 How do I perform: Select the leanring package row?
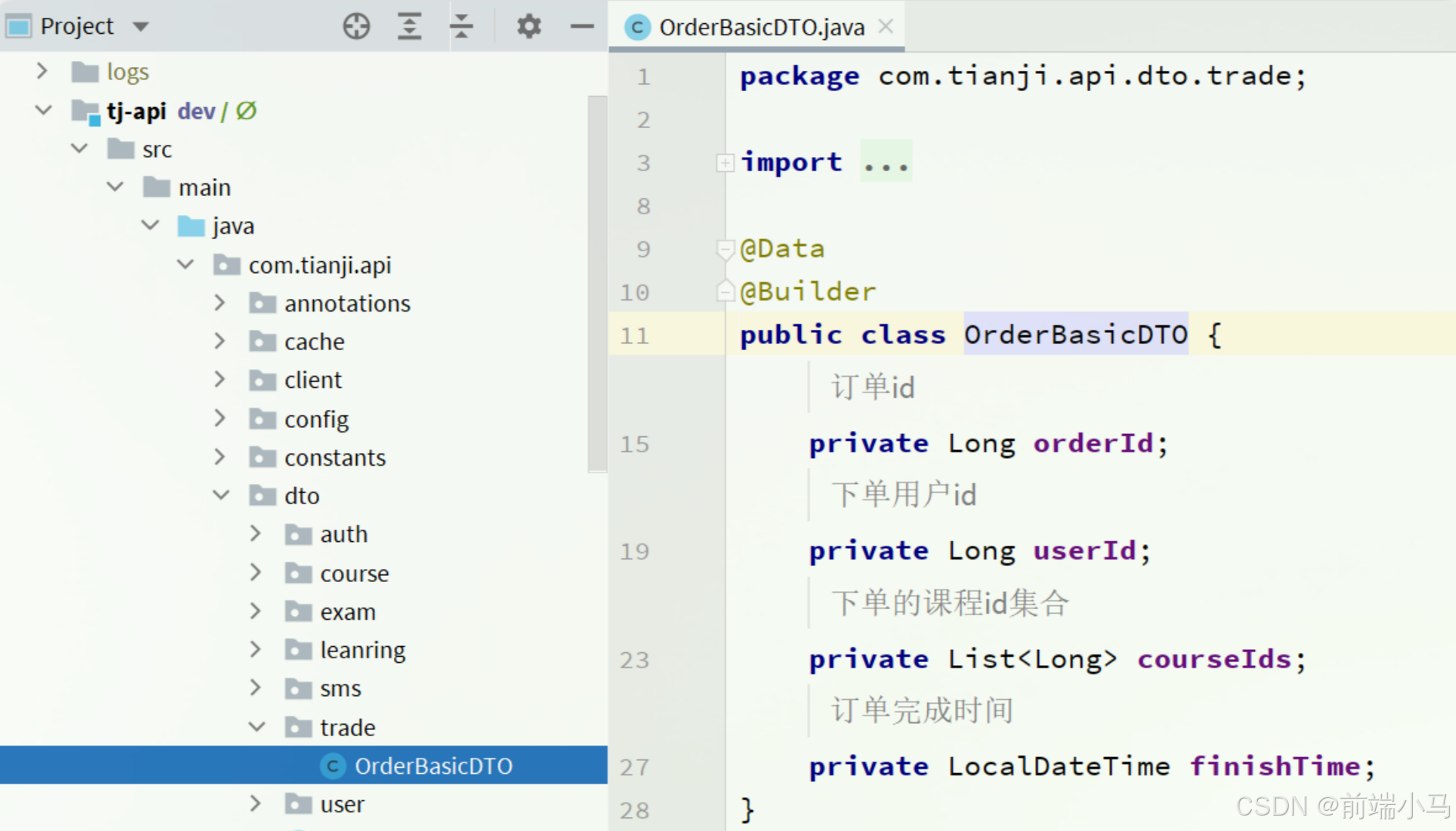point(304,650)
